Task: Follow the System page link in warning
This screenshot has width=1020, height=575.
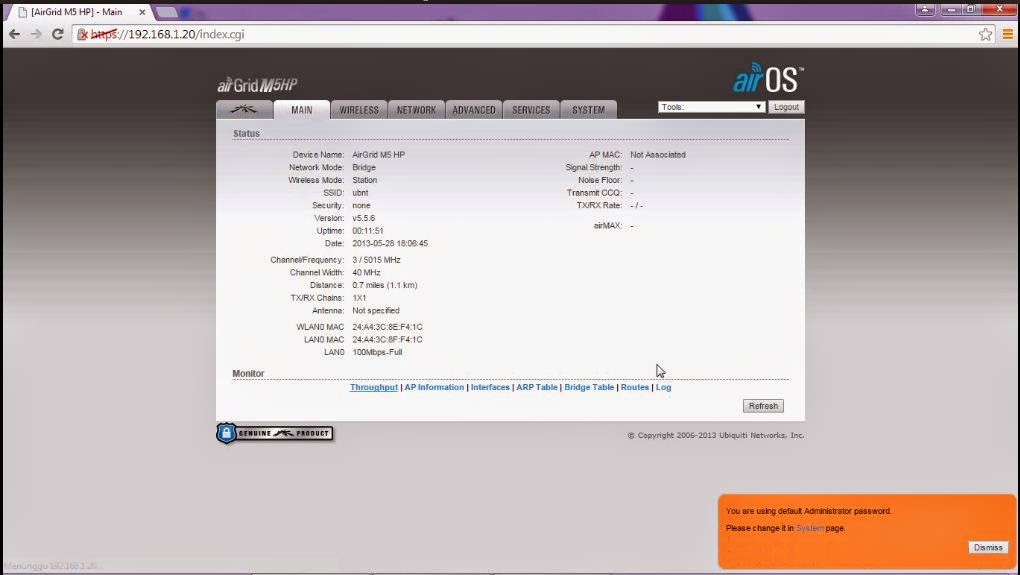Action: [x=810, y=528]
